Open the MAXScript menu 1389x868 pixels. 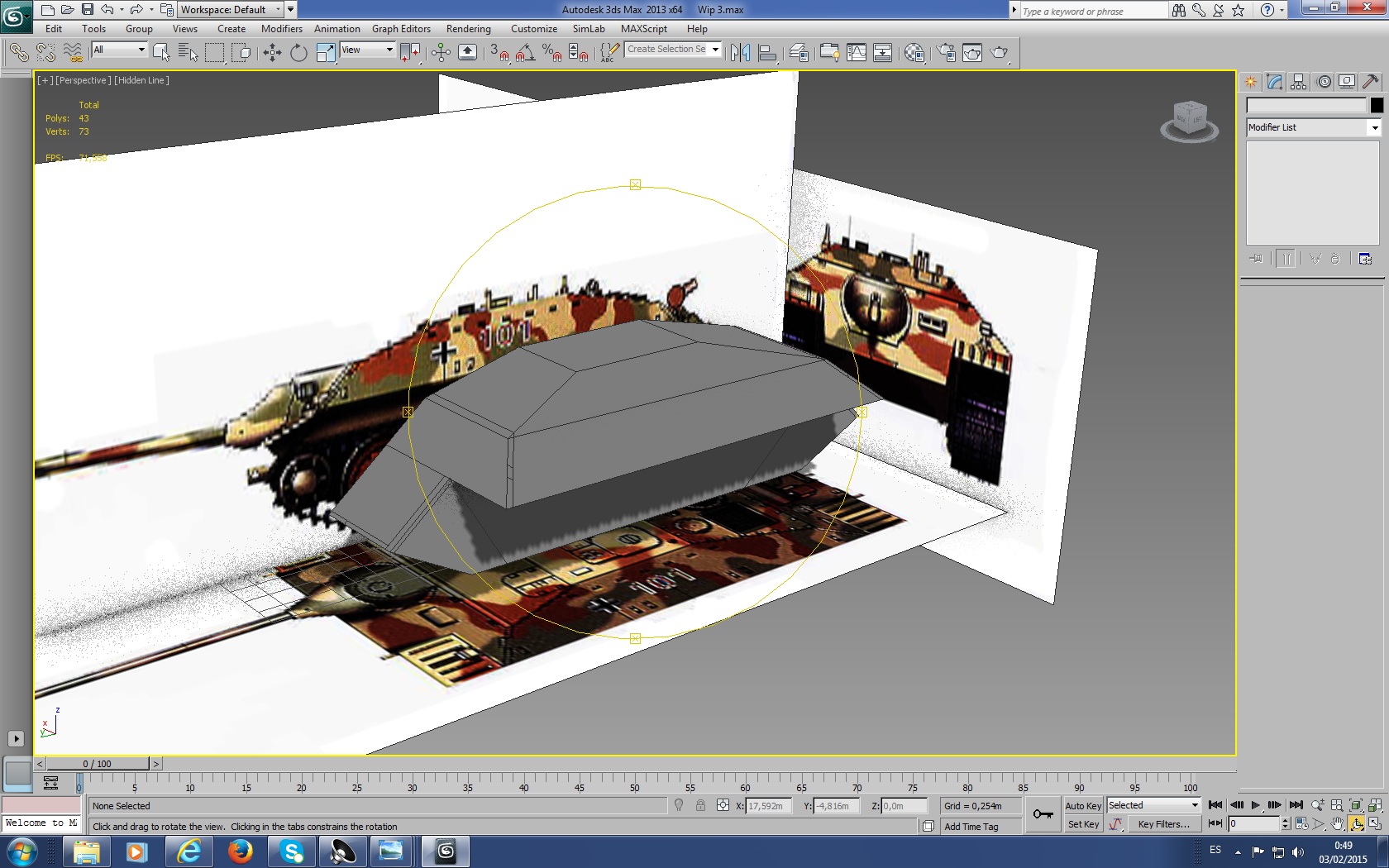[644, 29]
